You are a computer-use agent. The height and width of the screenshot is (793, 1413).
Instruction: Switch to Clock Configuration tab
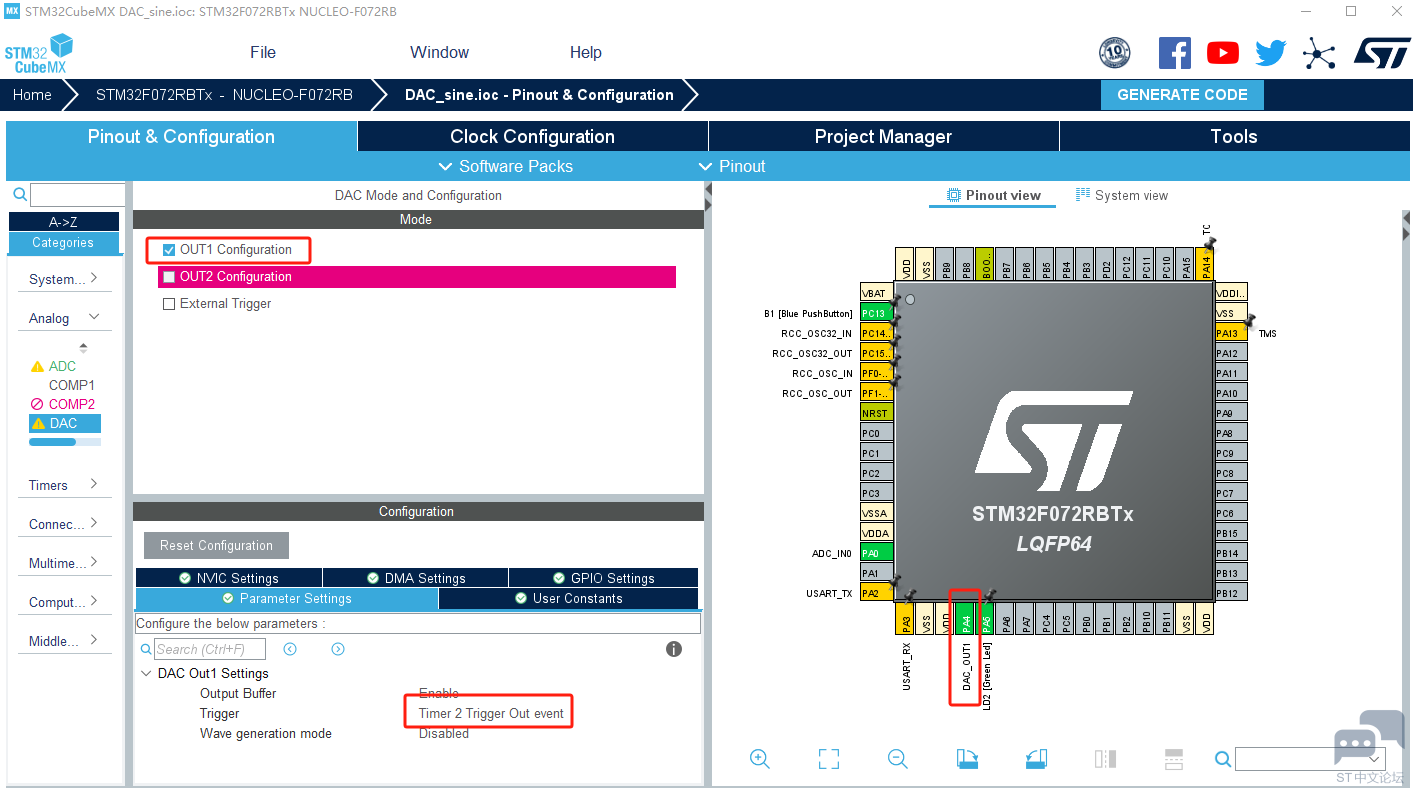coord(532,137)
